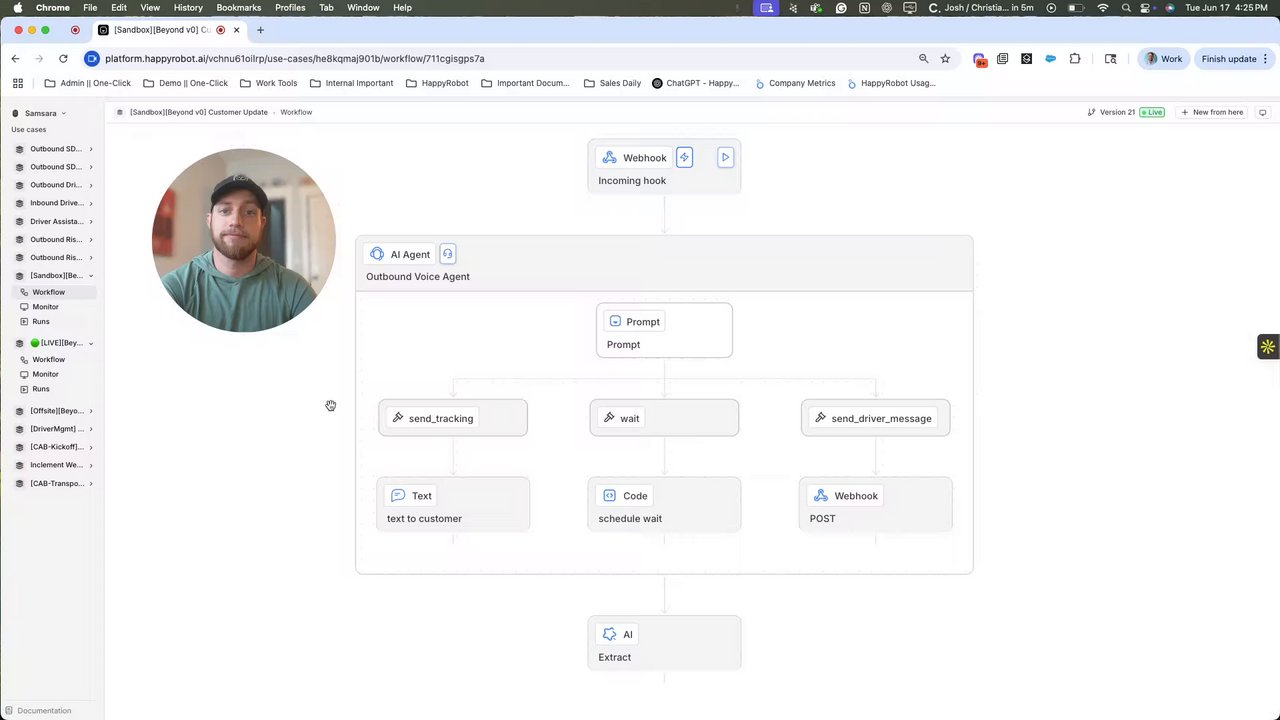Open the Chrome File menu
Viewport: 1280px width, 720px height.
(x=90, y=7)
